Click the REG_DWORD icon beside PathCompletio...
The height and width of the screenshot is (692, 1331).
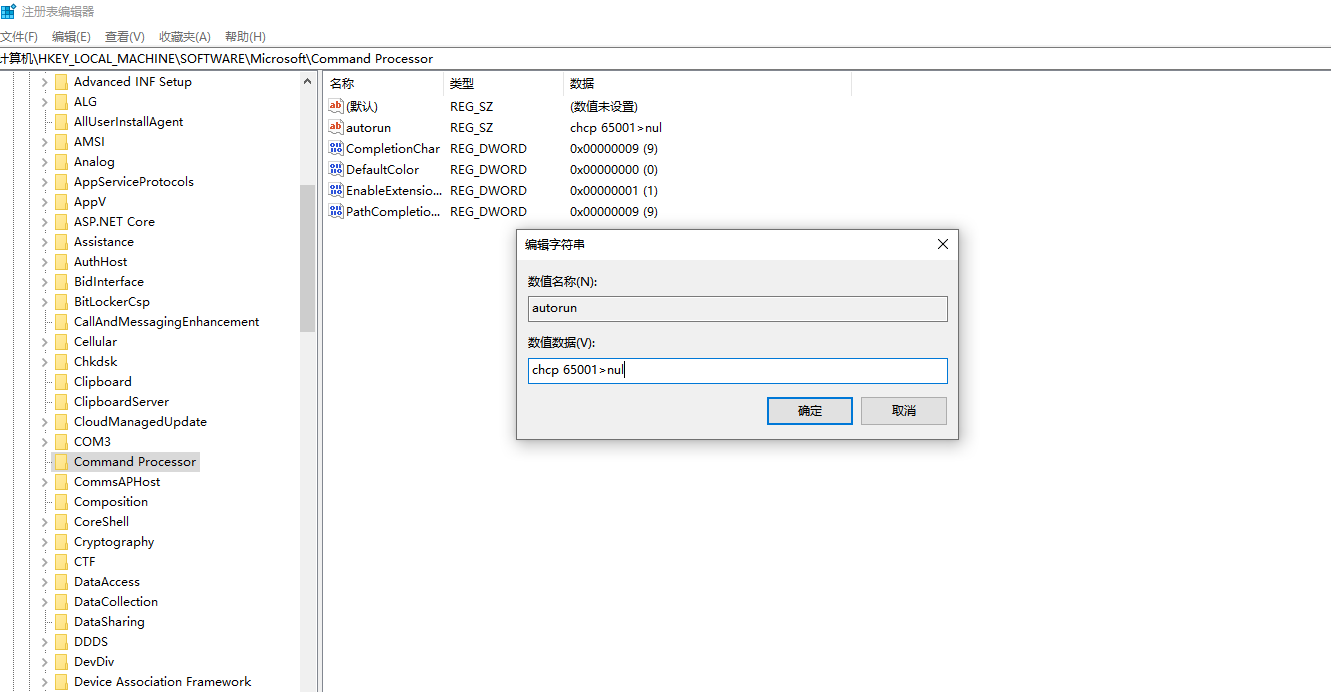pyautogui.click(x=336, y=211)
